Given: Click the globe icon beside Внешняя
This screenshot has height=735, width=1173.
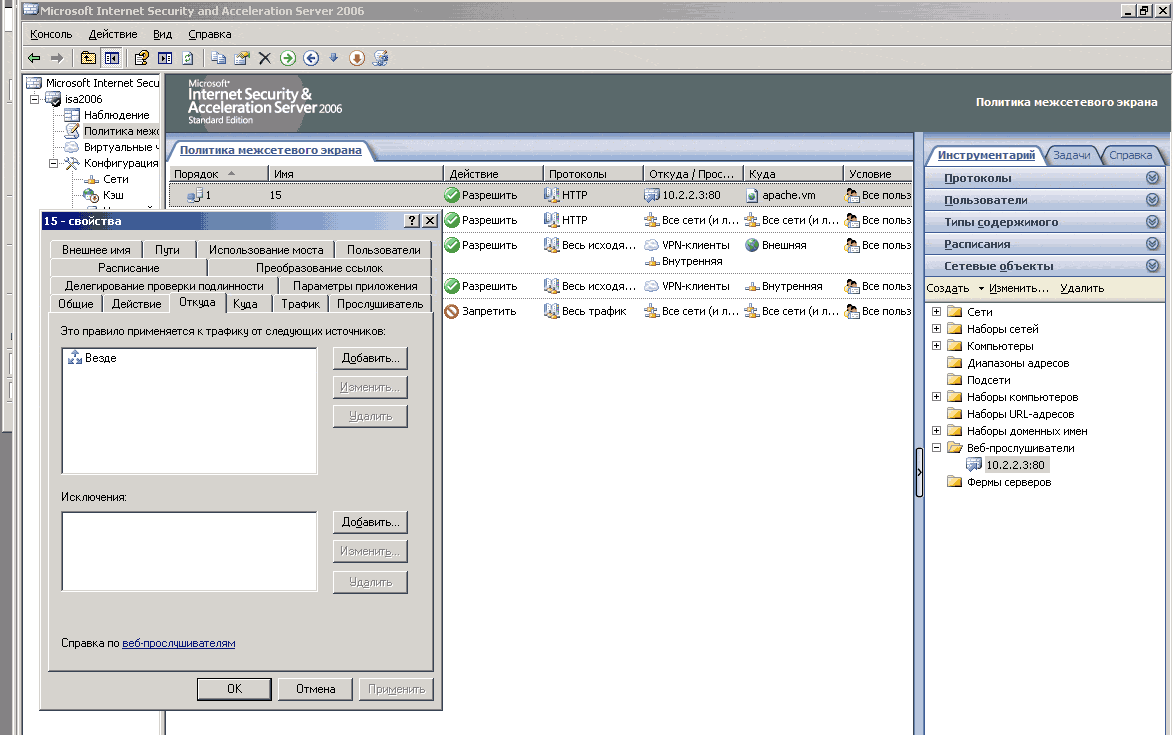Looking at the screenshot, I should [x=752, y=245].
